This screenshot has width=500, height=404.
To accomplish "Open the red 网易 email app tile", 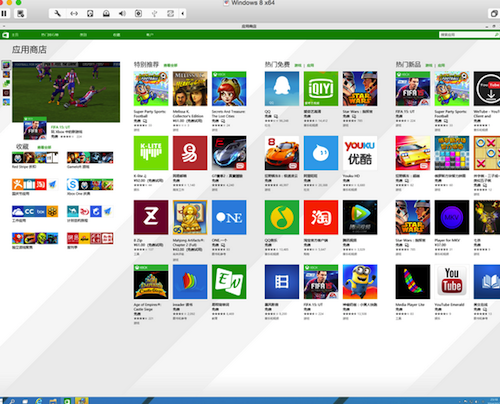I will (190, 153).
